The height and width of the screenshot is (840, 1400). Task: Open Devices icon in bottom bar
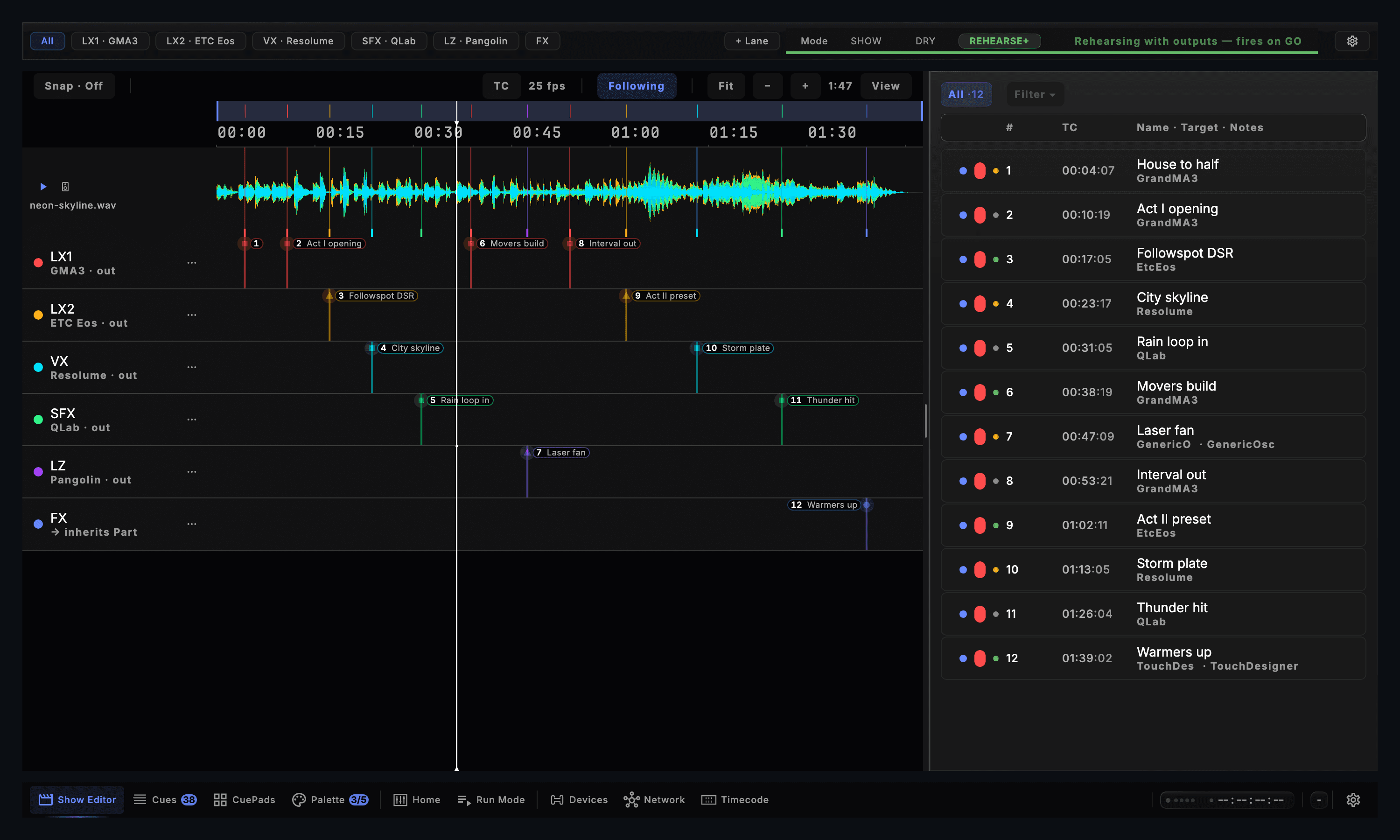[x=557, y=799]
